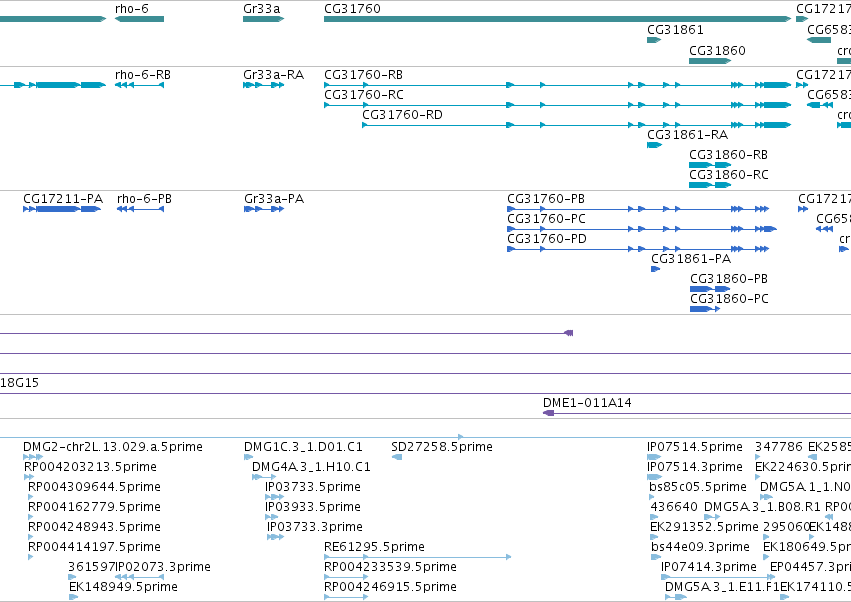Select transcript Gr33a-RA

(x=263, y=85)
